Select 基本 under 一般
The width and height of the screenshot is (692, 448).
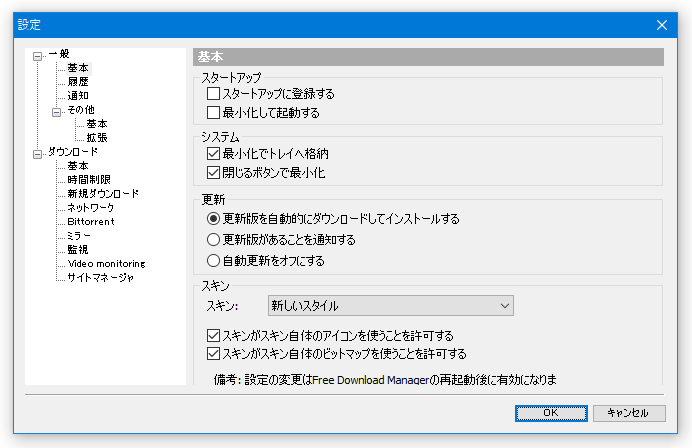pyautogui.click(x=78, y=68)
